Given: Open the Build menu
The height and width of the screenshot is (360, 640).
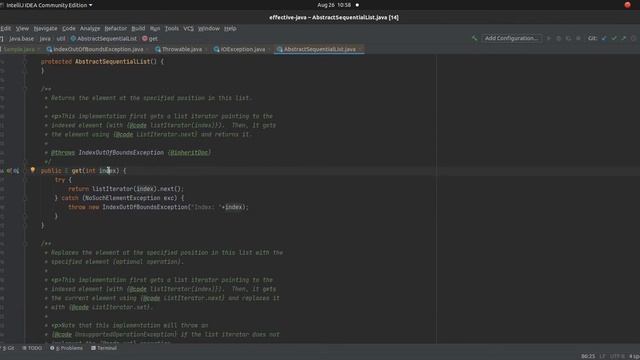Looking at the screenshot, I should (138, 28).
